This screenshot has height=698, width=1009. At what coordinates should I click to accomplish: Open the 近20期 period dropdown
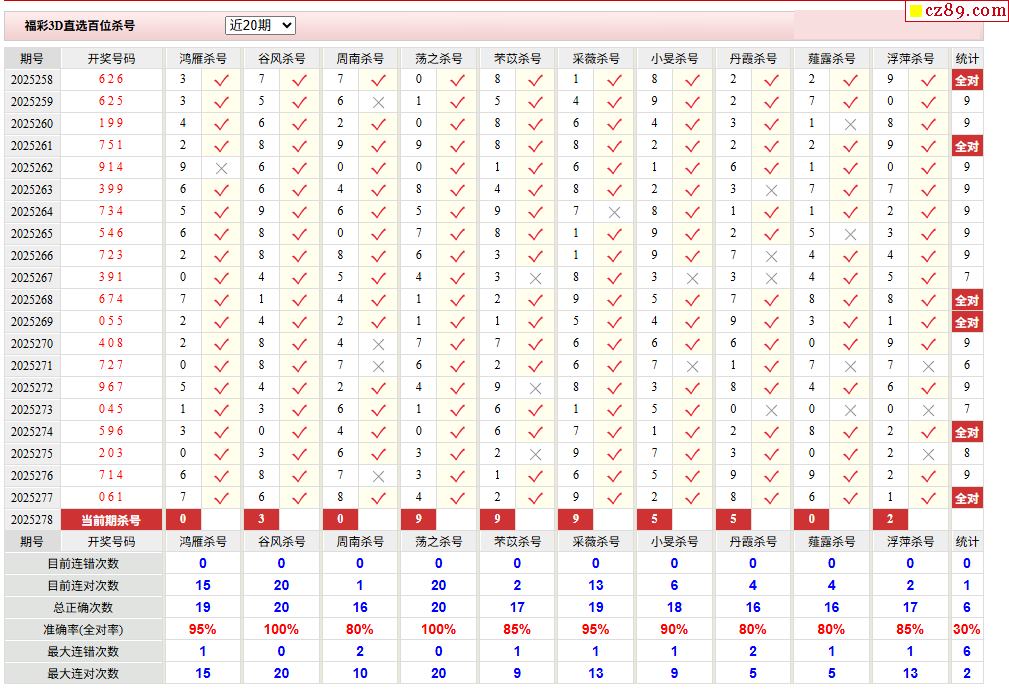coord(260,25)
